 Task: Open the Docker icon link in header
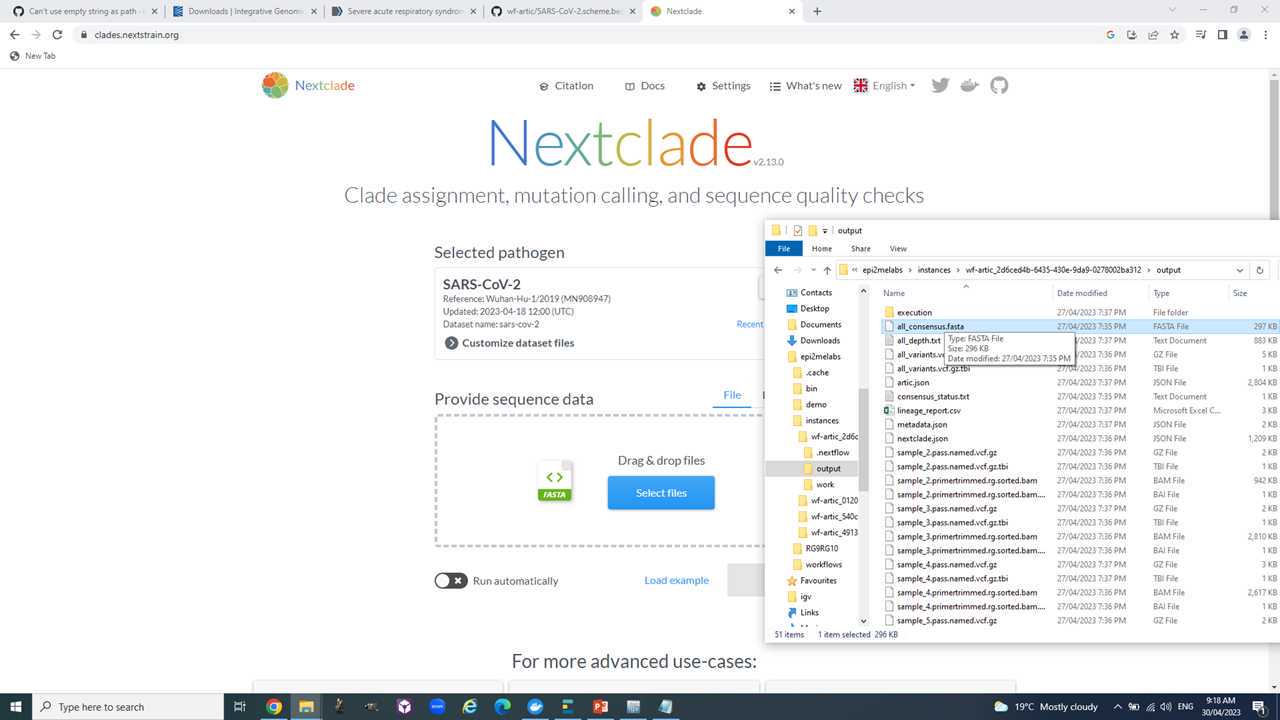tap(969, 86)
